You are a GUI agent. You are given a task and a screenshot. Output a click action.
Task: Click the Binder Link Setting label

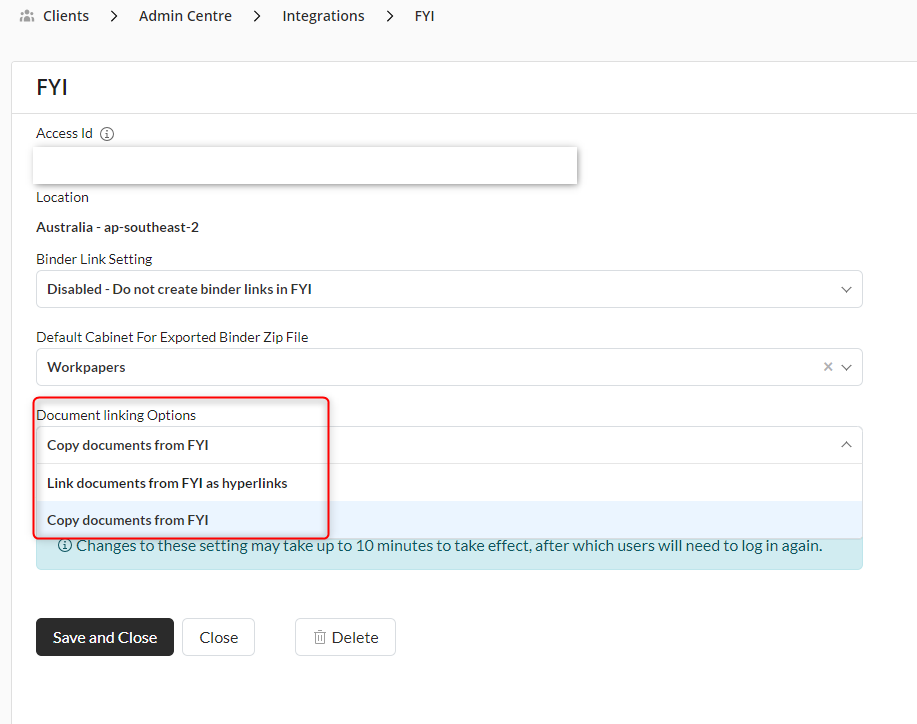(94, 259)
